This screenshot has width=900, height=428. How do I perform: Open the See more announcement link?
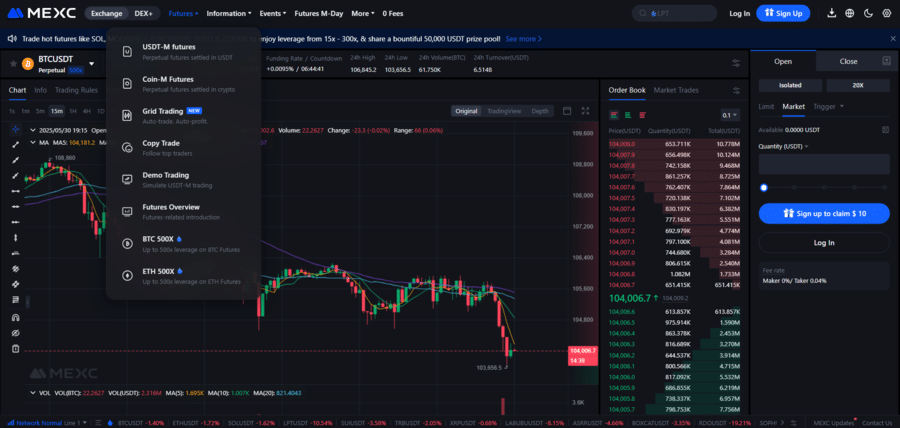pyautogui.click(x=523, y=39)
